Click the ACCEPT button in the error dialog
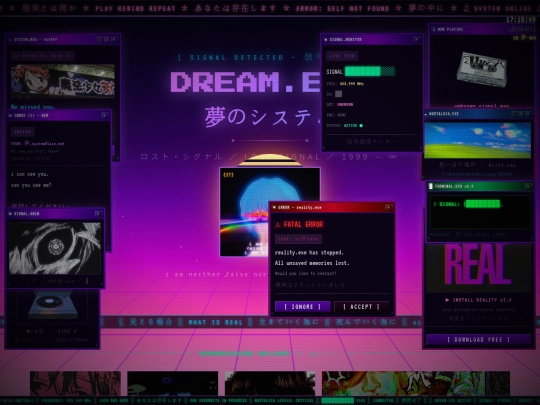The height and width of the screenshot is (405, 540). 361,307
